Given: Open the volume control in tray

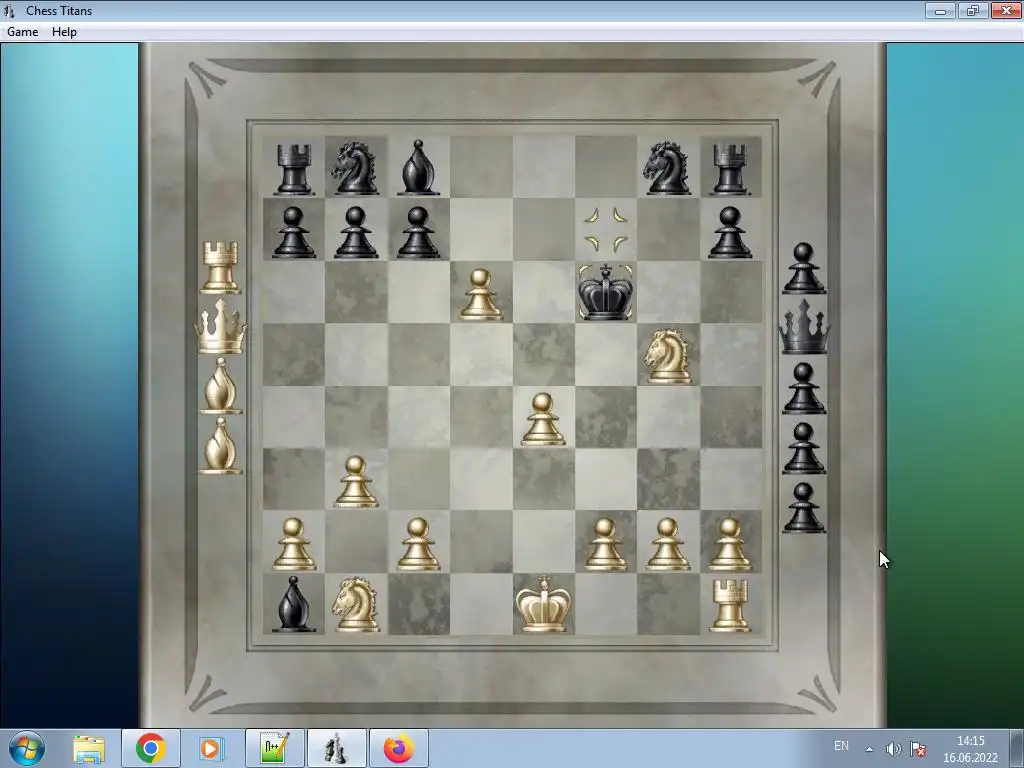Looking at the screenshot, I should tap(893, 749).
